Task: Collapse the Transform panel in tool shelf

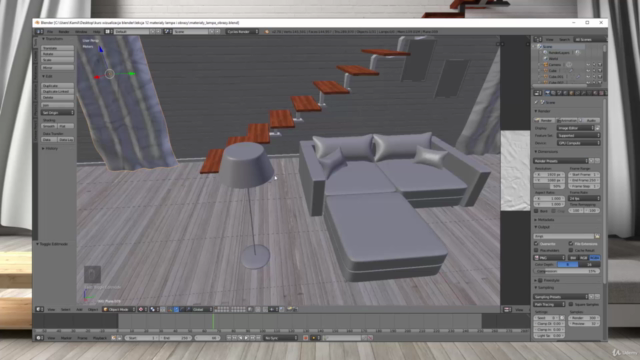Action: pyautogui.click(x=54, y=39)
